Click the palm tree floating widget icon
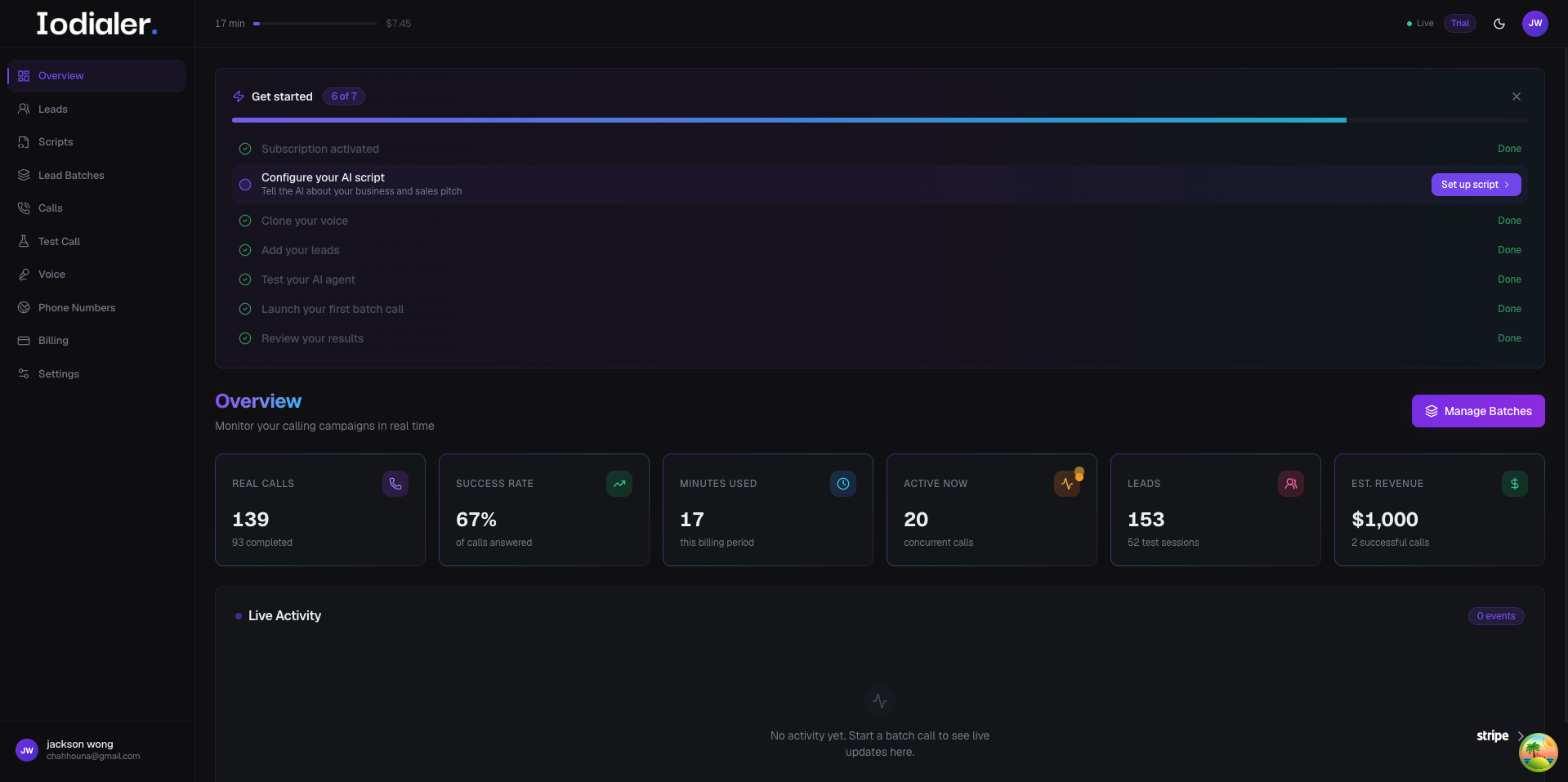This screenshot has height=782, width=1568. click(1538, 752)
